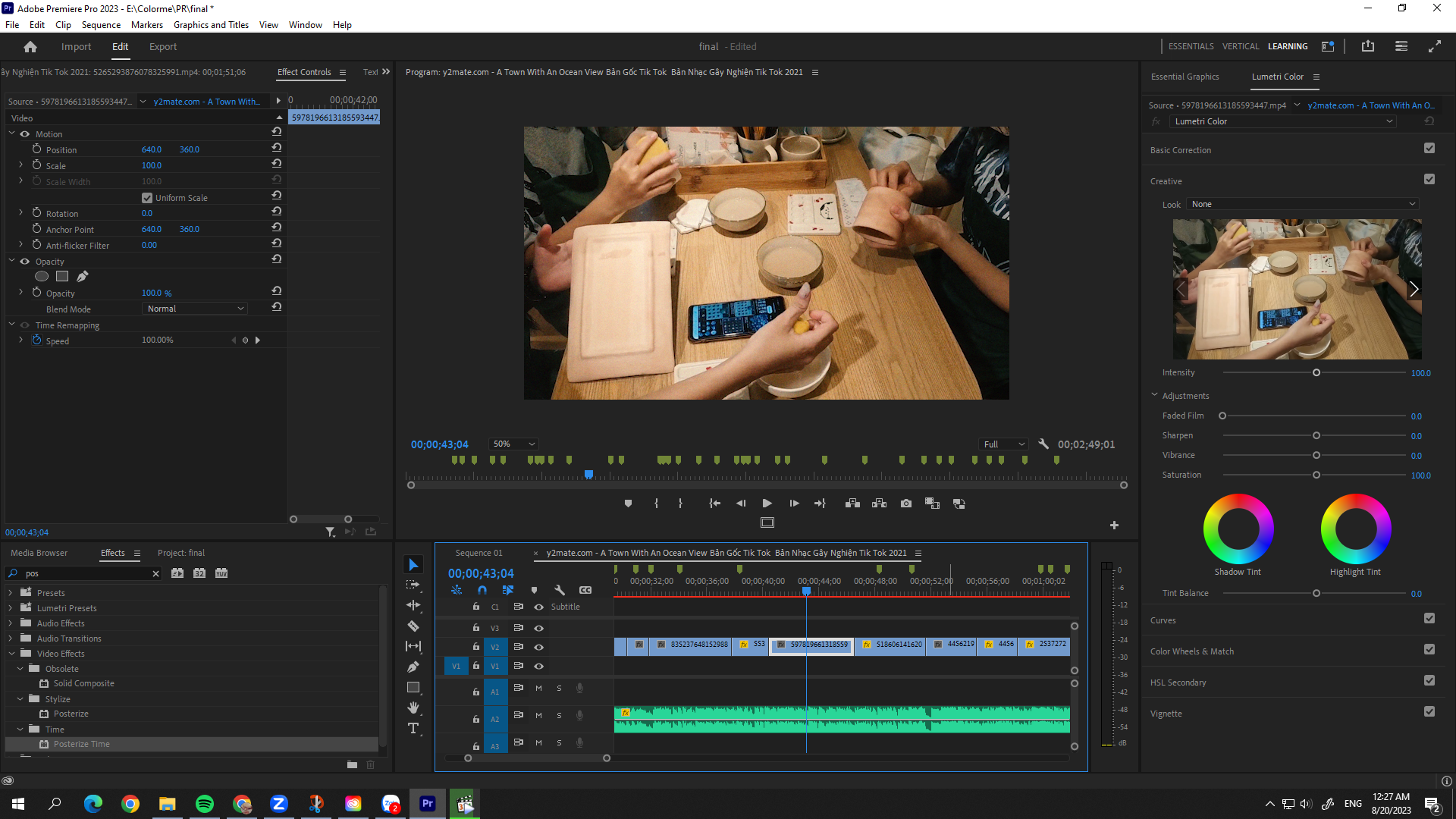The image size is (1456, 819).
Task: Select the Selection tool arrow
Action: (413, 565)
